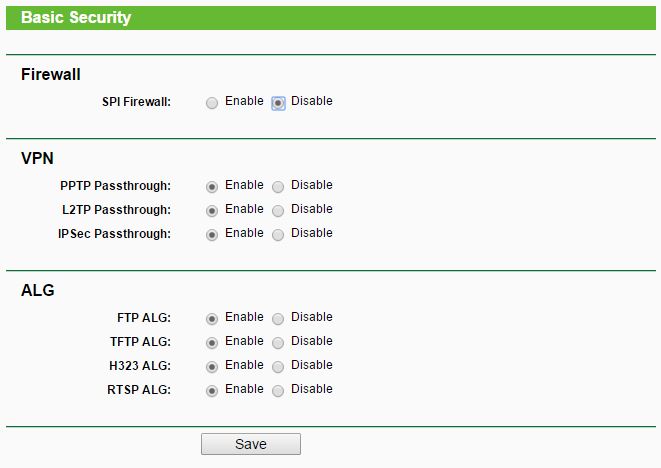661x468 pixels.
Task: Disable L2TP Passthrough
Action: coord(278,211)
